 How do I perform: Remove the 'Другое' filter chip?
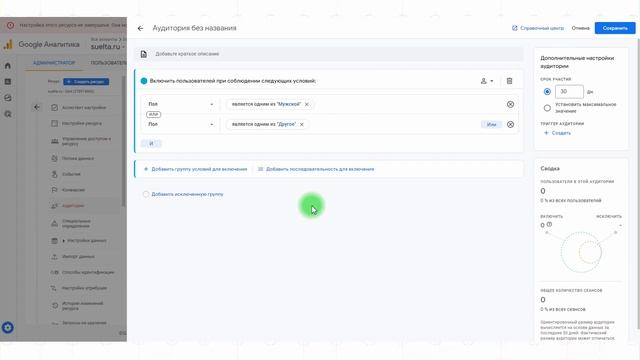[302, 124]
